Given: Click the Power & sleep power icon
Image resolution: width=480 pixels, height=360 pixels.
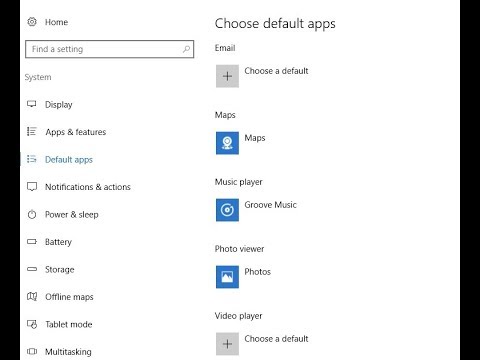Looking at the screenshot, I should coord(32,214).
